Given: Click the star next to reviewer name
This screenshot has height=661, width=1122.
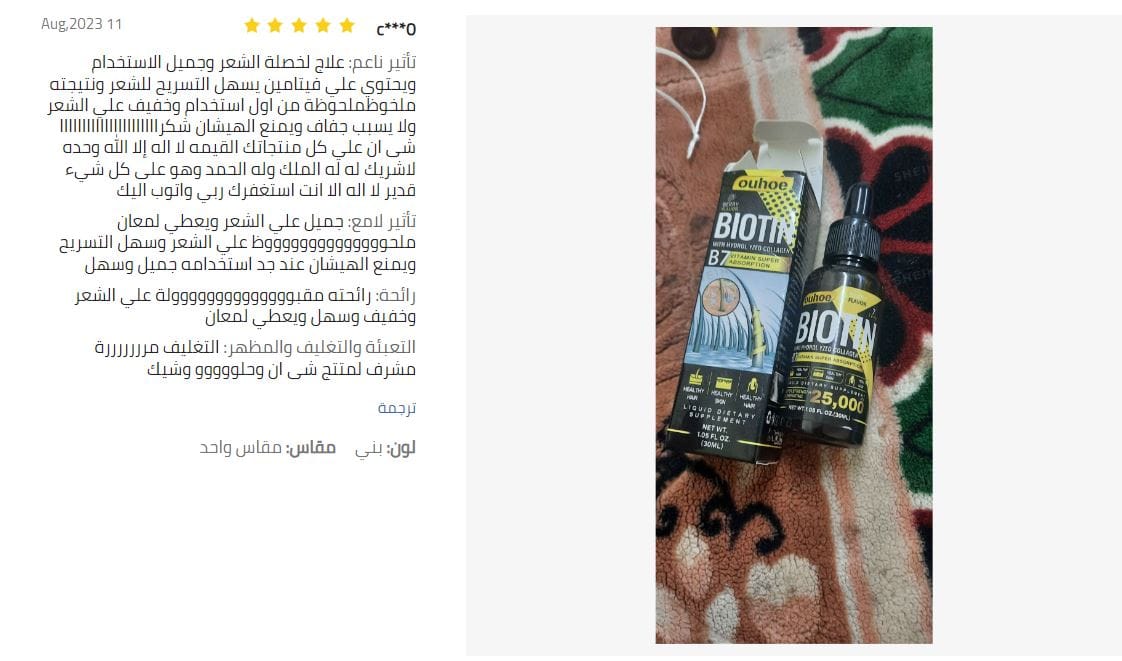Looking at the screenshot, I should tap(347, 26).
